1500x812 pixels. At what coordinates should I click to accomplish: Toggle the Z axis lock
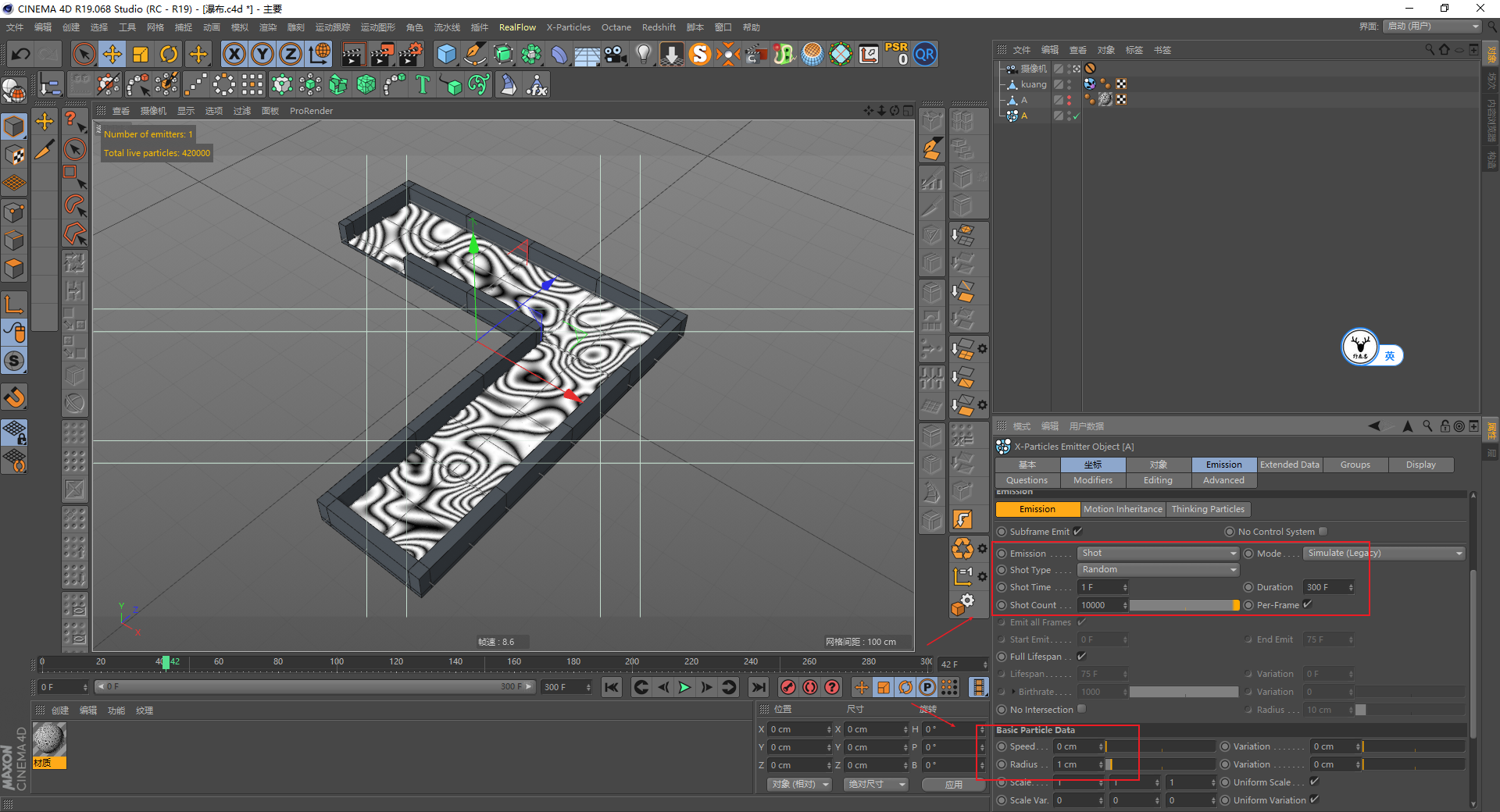coord(291,54)
